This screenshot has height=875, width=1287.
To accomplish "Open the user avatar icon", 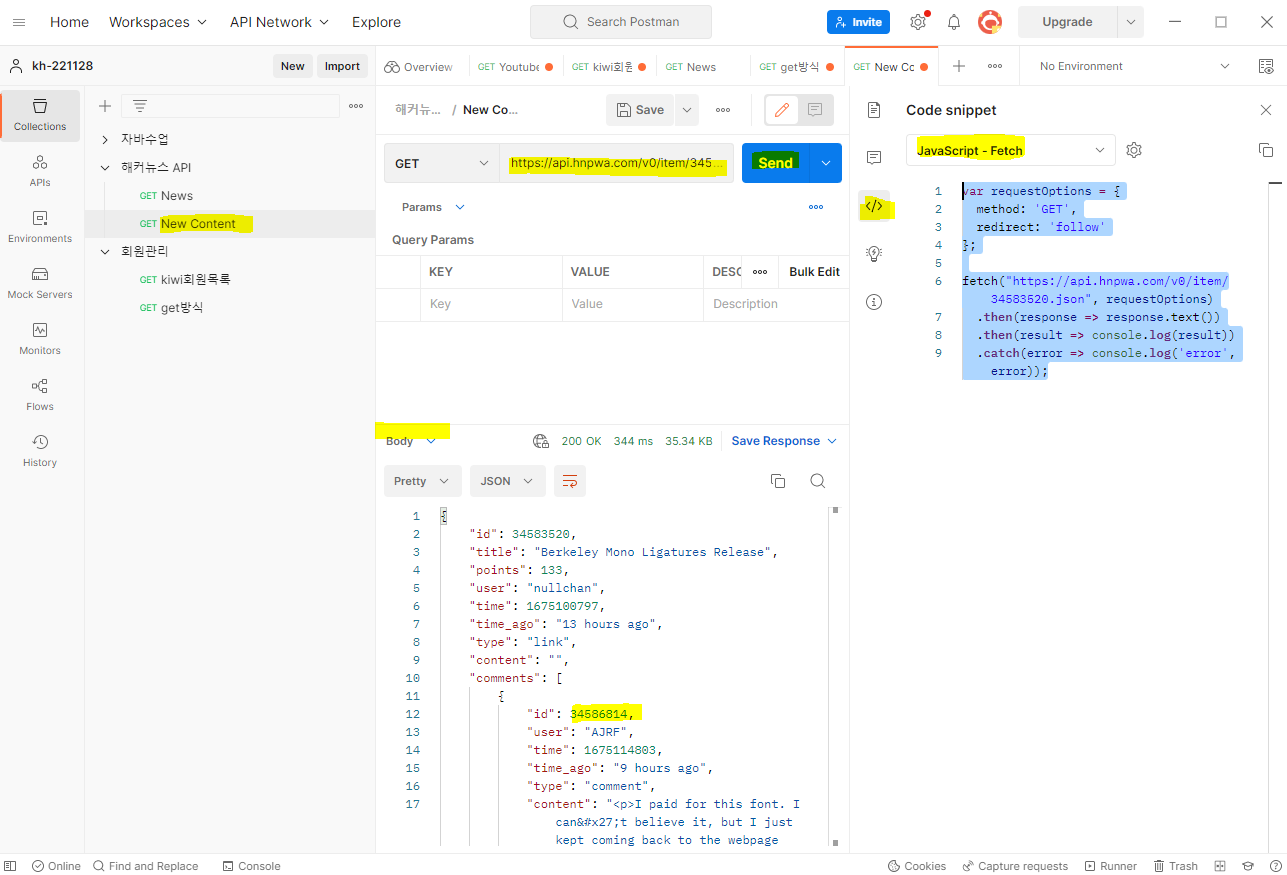I will pyautogui.click(x=990, y=21).
